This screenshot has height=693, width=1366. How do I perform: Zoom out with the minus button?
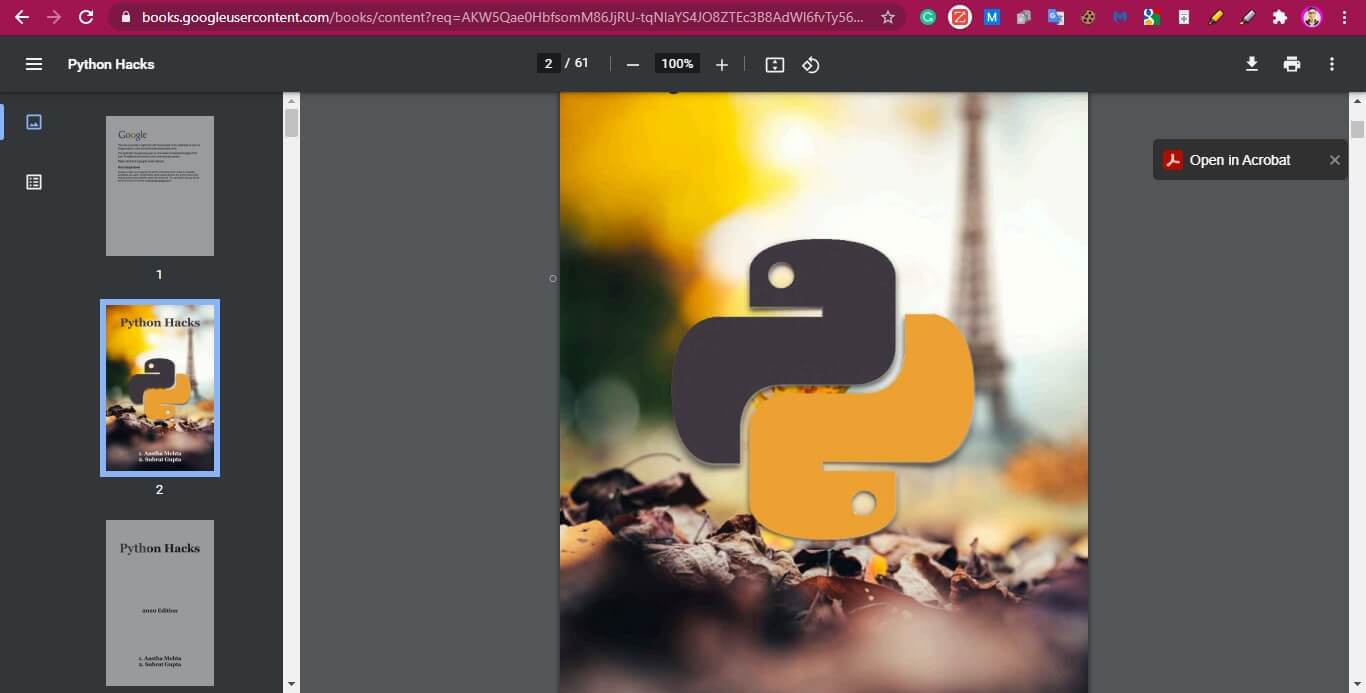pyautogui.click(x=633, y=64)
